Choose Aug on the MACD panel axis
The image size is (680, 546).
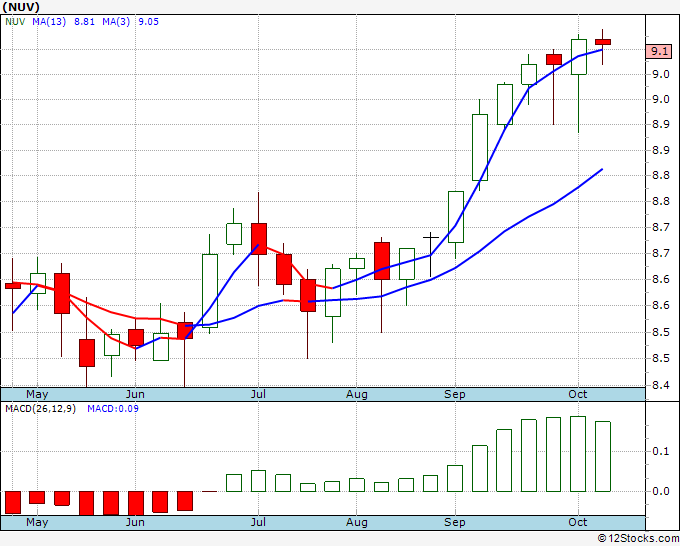356,522
